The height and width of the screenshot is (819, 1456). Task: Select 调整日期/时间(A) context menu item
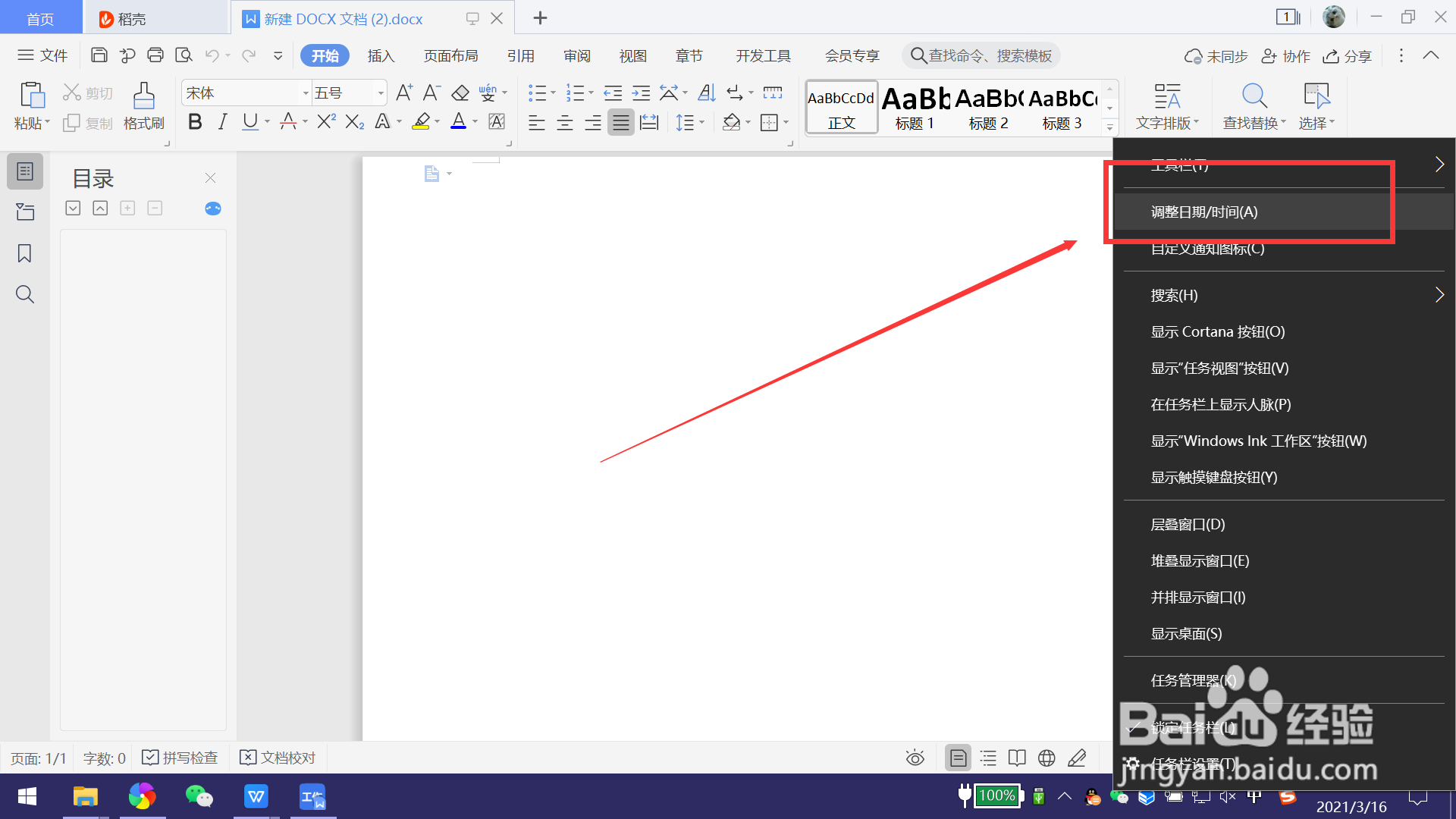(x=1204, y=212)
